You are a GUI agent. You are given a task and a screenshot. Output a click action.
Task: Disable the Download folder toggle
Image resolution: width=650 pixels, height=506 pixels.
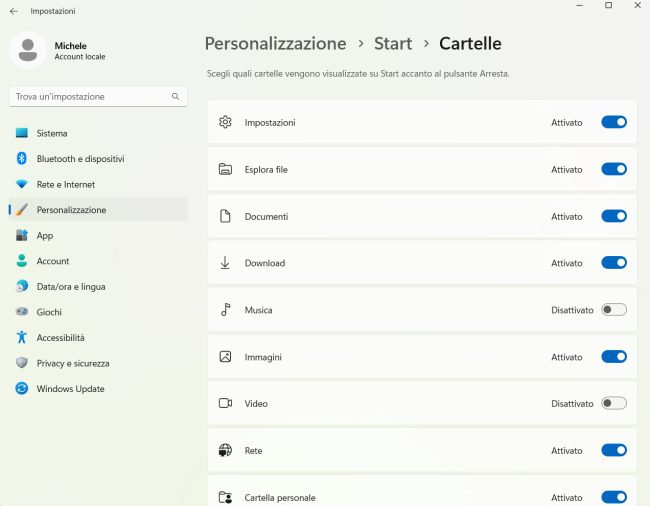[613, 263]
